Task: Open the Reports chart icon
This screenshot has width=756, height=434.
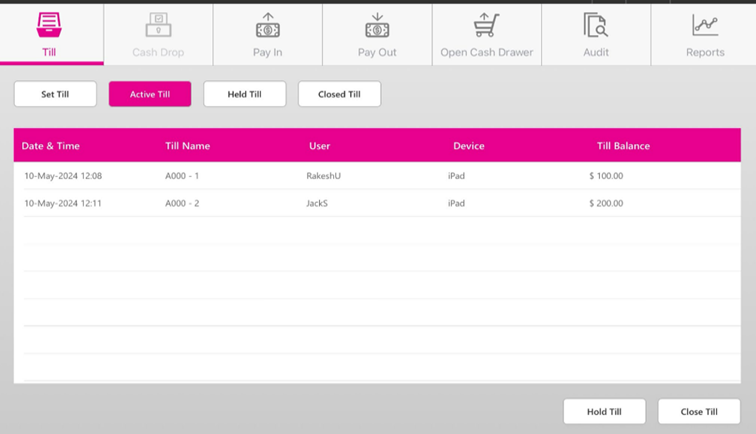Action: coord(705,25)
